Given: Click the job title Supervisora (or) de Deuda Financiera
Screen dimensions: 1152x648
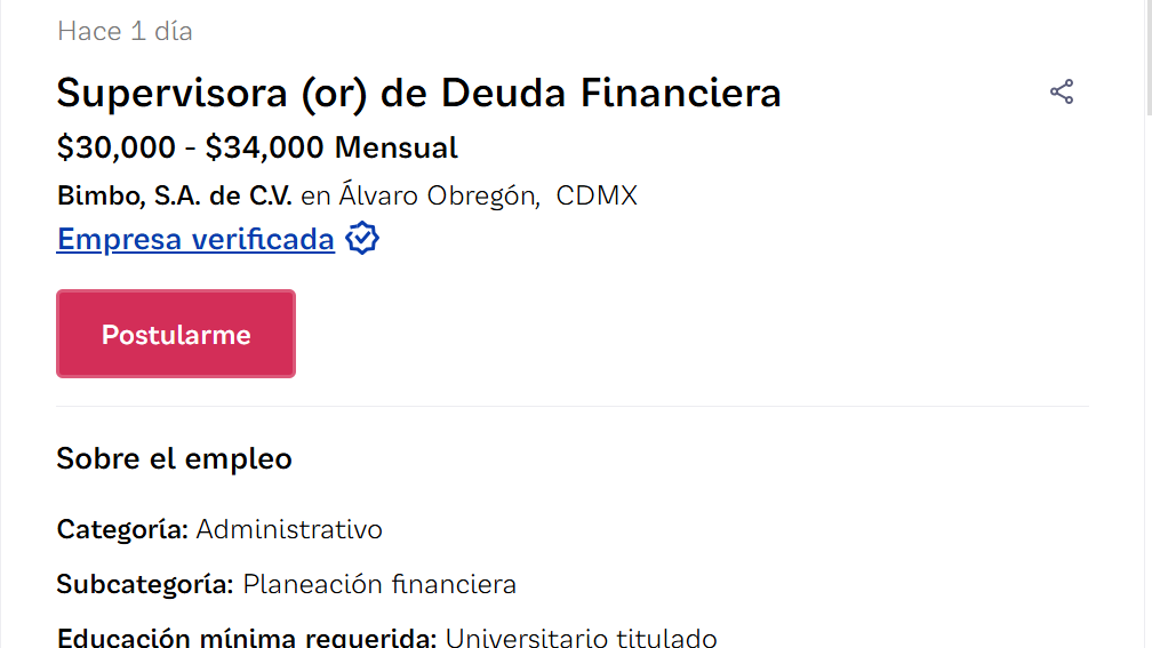Looking at the screenshot, I should pyautogui.click(x=419, y=92).
